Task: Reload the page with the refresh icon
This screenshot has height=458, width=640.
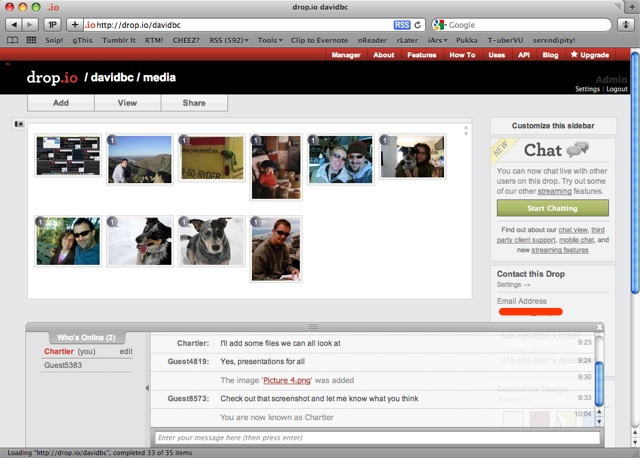Action: pos(418,25)
